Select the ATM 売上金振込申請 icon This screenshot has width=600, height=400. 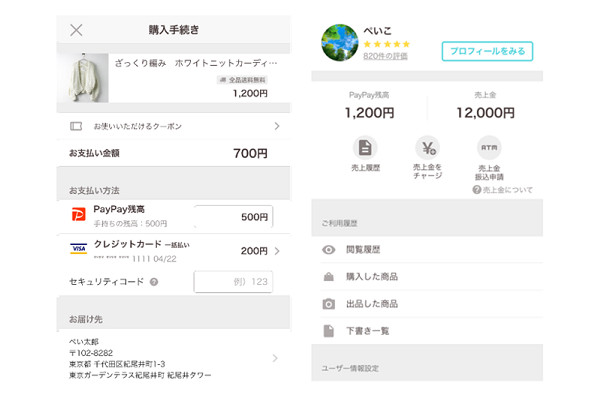pyautogui.click(x=489, y=148)
